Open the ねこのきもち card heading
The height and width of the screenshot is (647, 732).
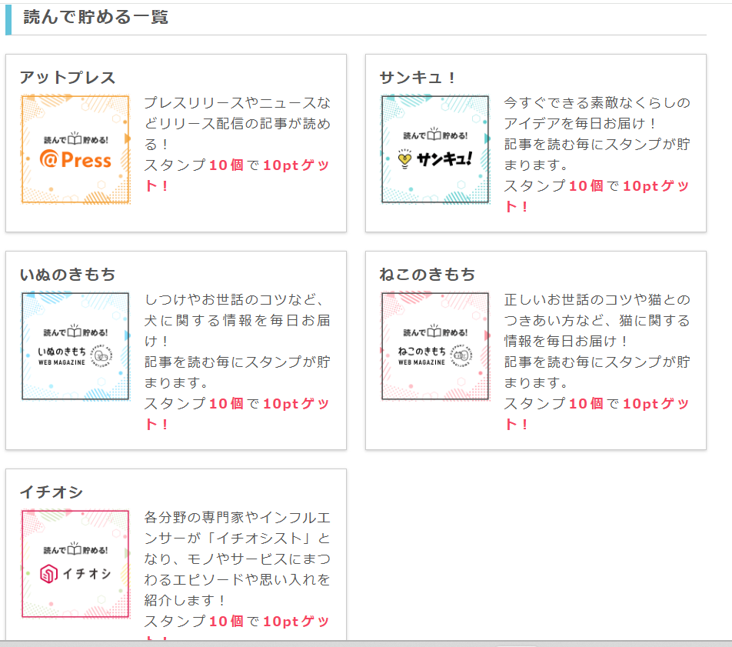coord(427,274)
